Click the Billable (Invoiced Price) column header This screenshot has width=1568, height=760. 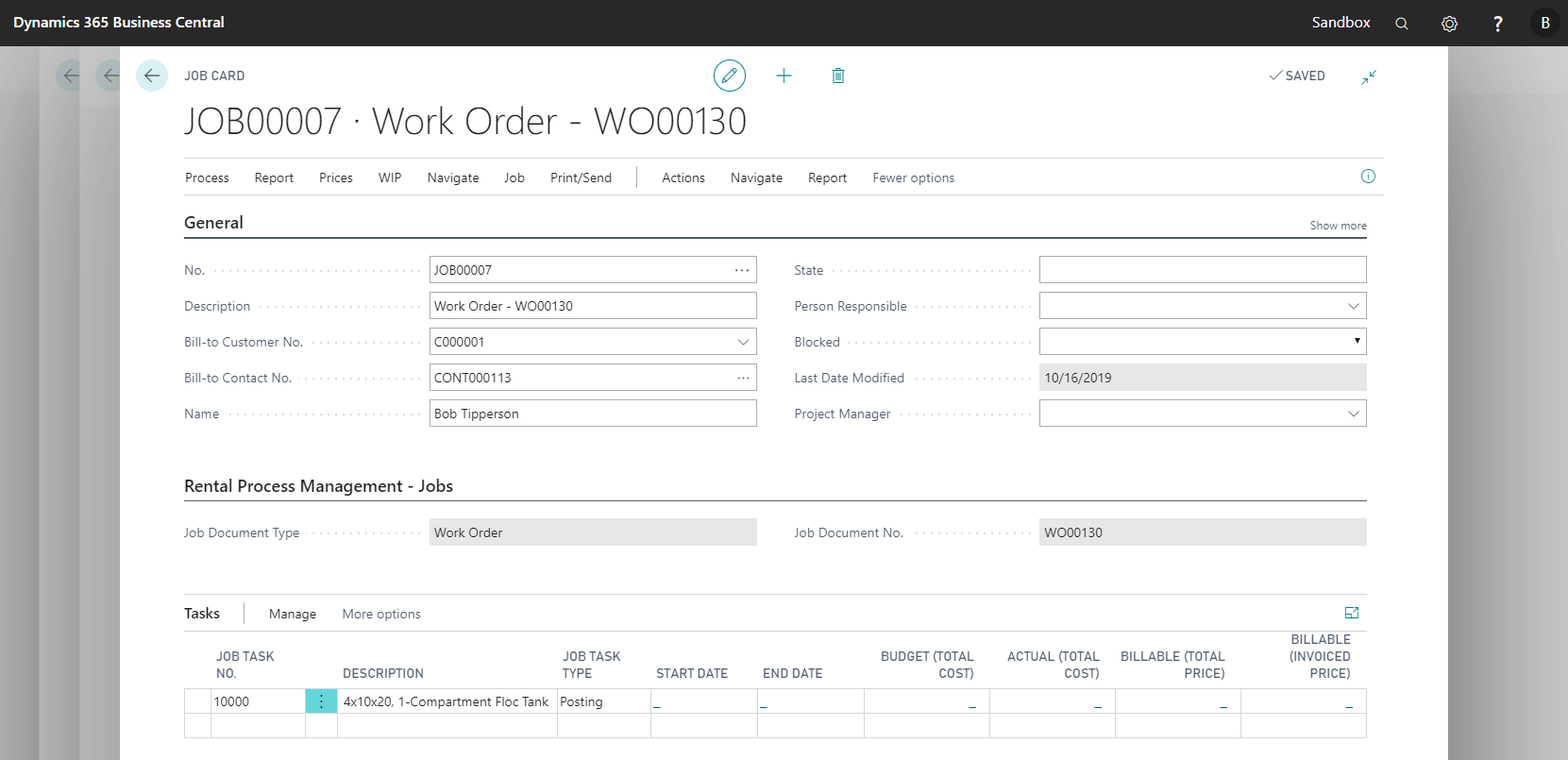click(1320, 656)
